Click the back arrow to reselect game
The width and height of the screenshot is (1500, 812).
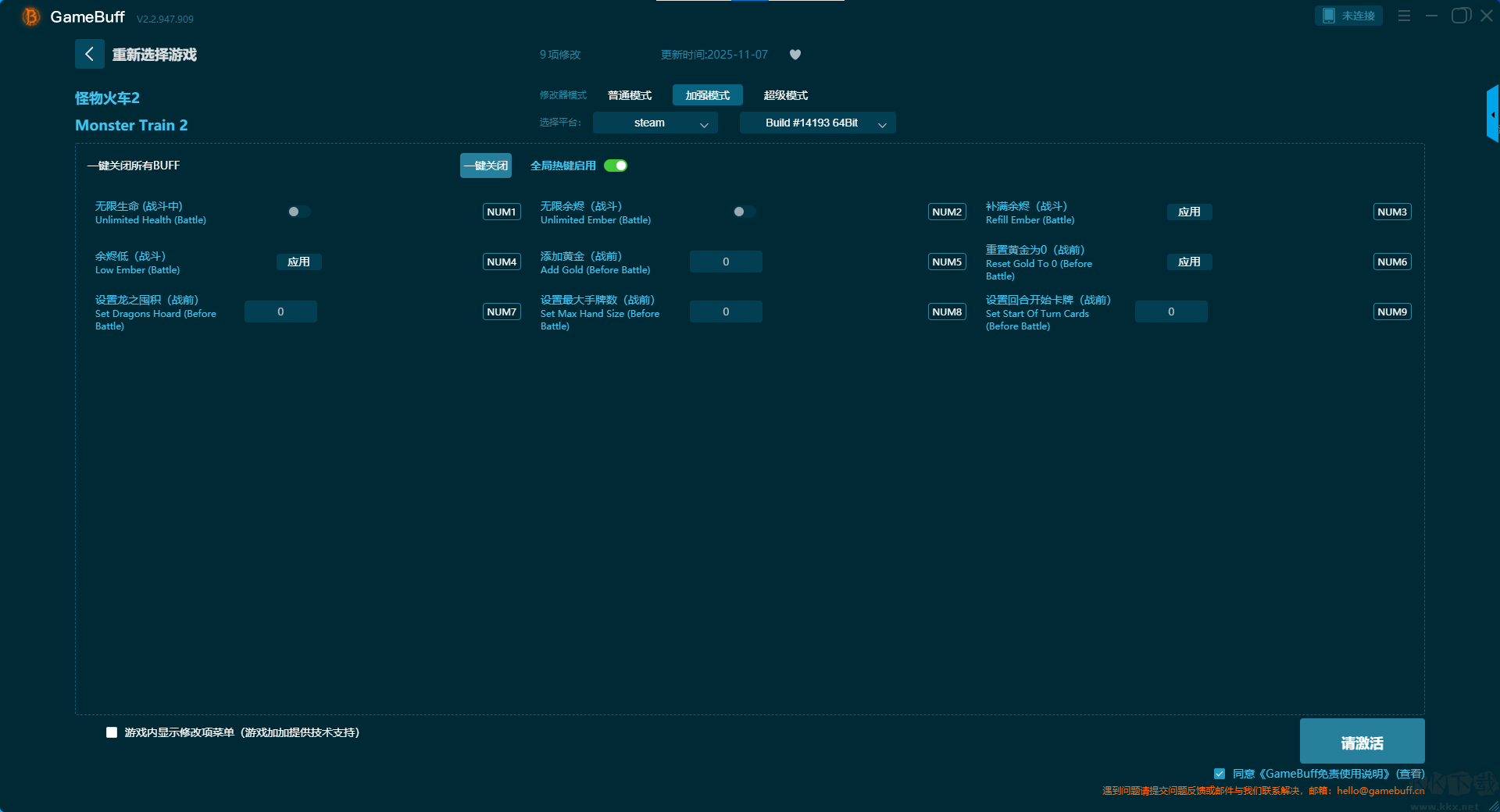pos(89,54)
